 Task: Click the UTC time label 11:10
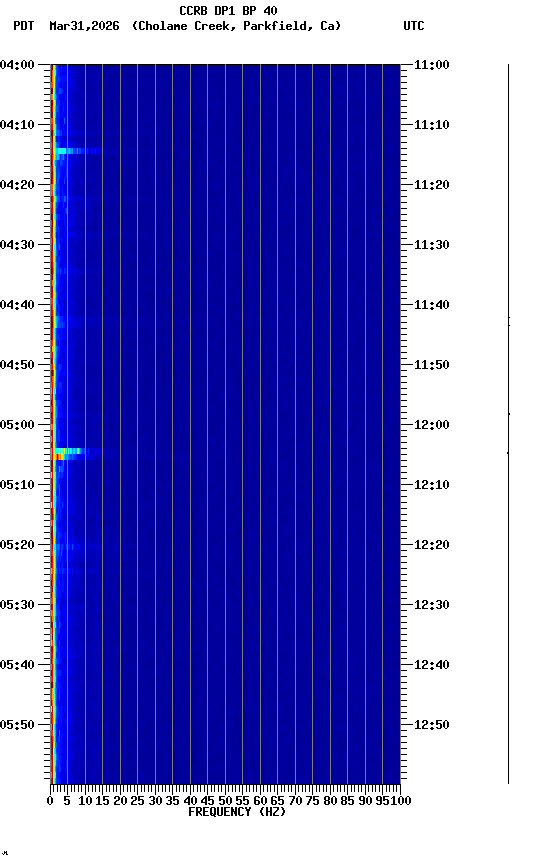(431, 126)
